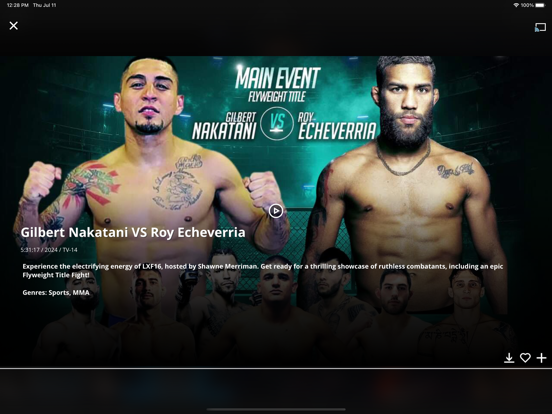
Task: Click the circular VS emblem on the poster
Action: click(277, 124)
